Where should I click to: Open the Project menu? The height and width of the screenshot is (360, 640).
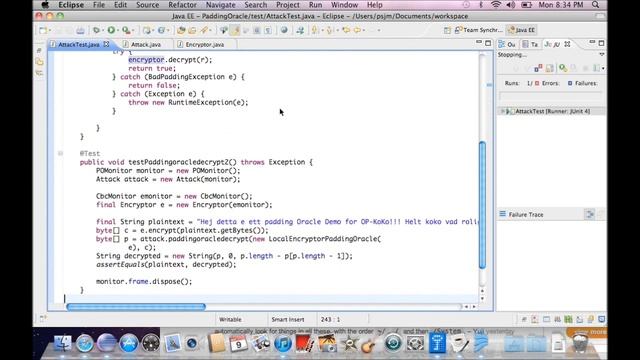click(x=288, y=5)
